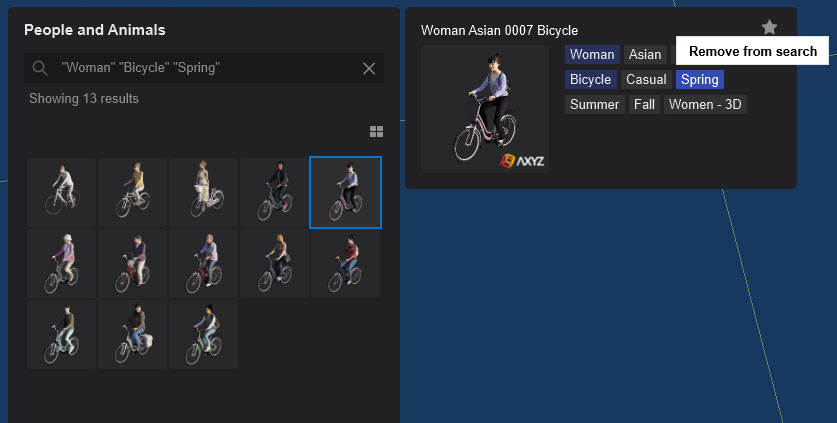Add the Fall tag to the search
This screenshot has height=423, width=837.
point(644,104)
